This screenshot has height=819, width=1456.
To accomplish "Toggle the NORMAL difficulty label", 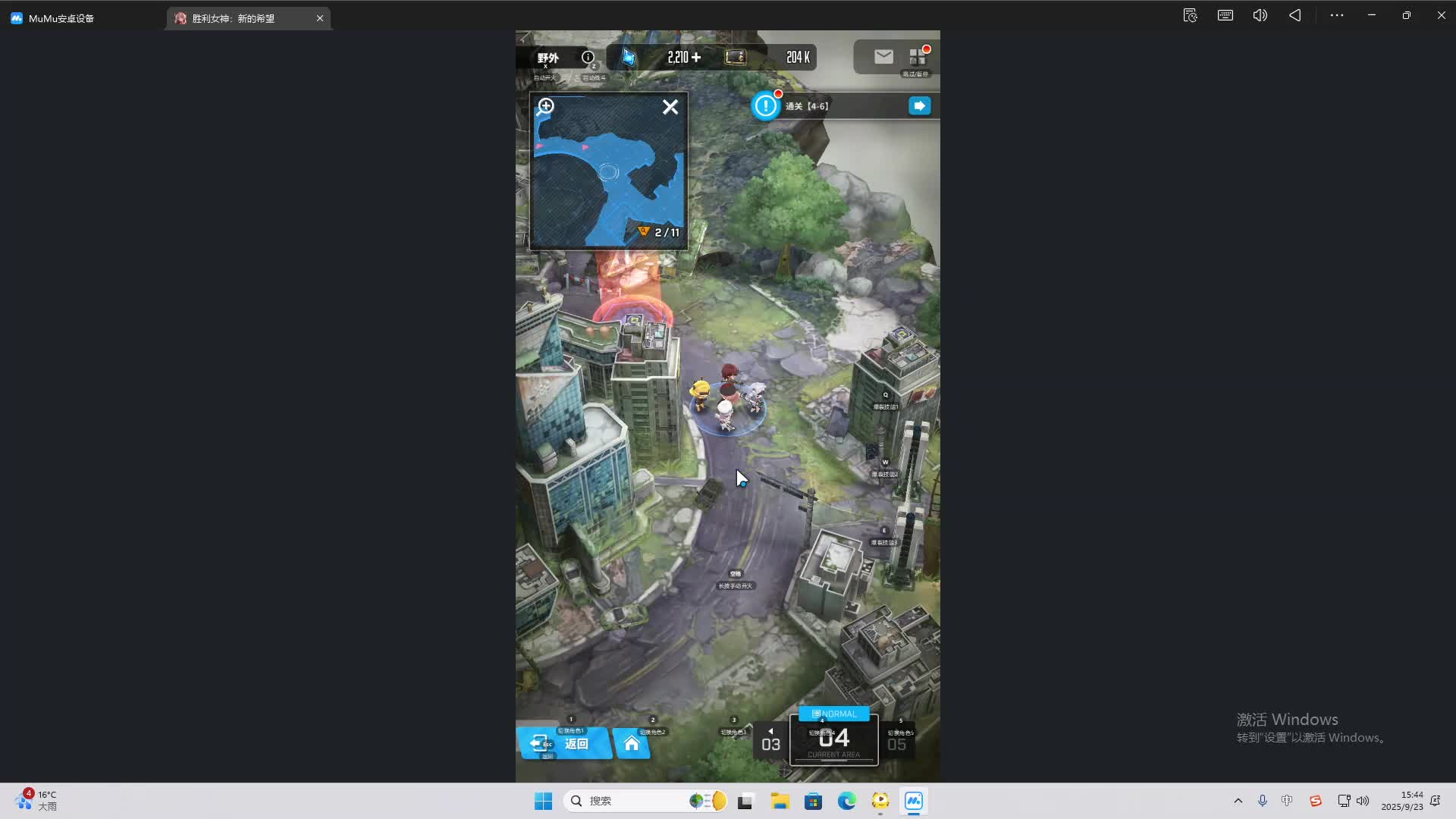I will (x=833, y=714).
